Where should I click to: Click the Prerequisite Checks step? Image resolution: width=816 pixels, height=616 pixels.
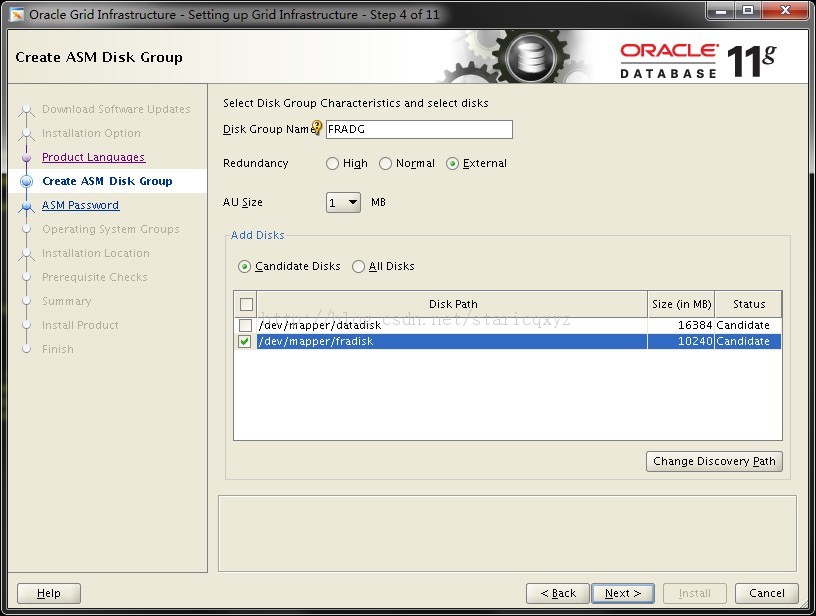point(95,277)
